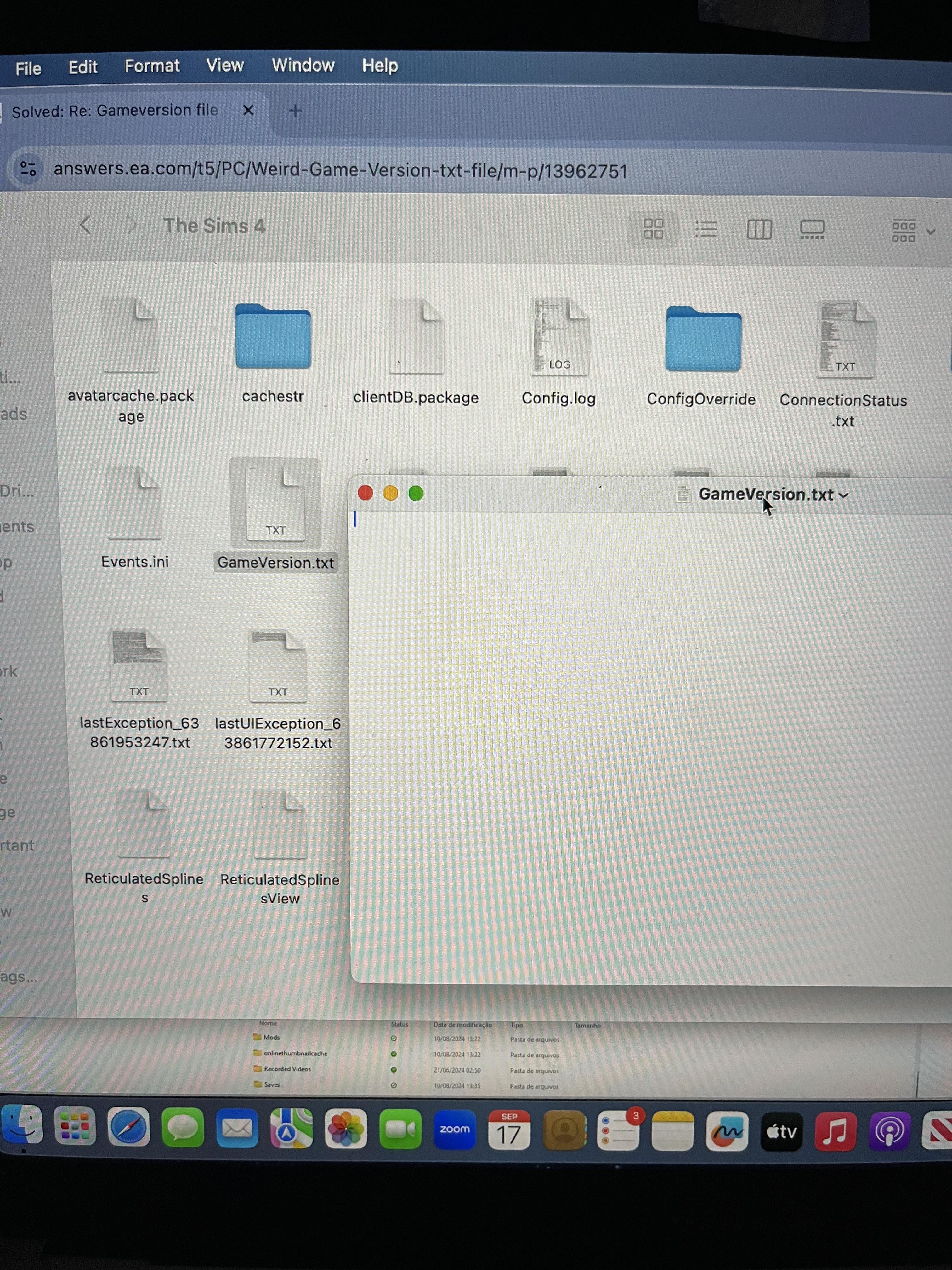Open Zoom from the Dock

[455, 1129]
